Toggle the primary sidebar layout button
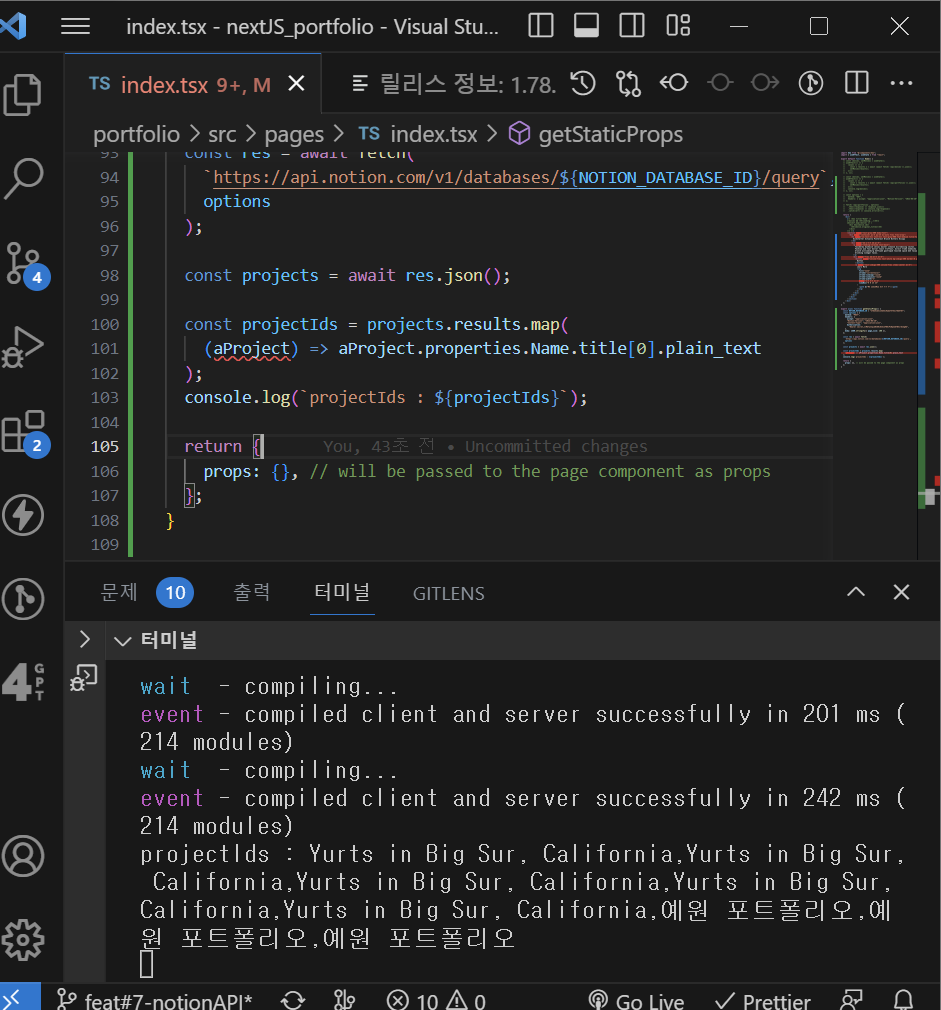Image resolution: width=941 pixels, height=1010 pixels. coord(541,27)
